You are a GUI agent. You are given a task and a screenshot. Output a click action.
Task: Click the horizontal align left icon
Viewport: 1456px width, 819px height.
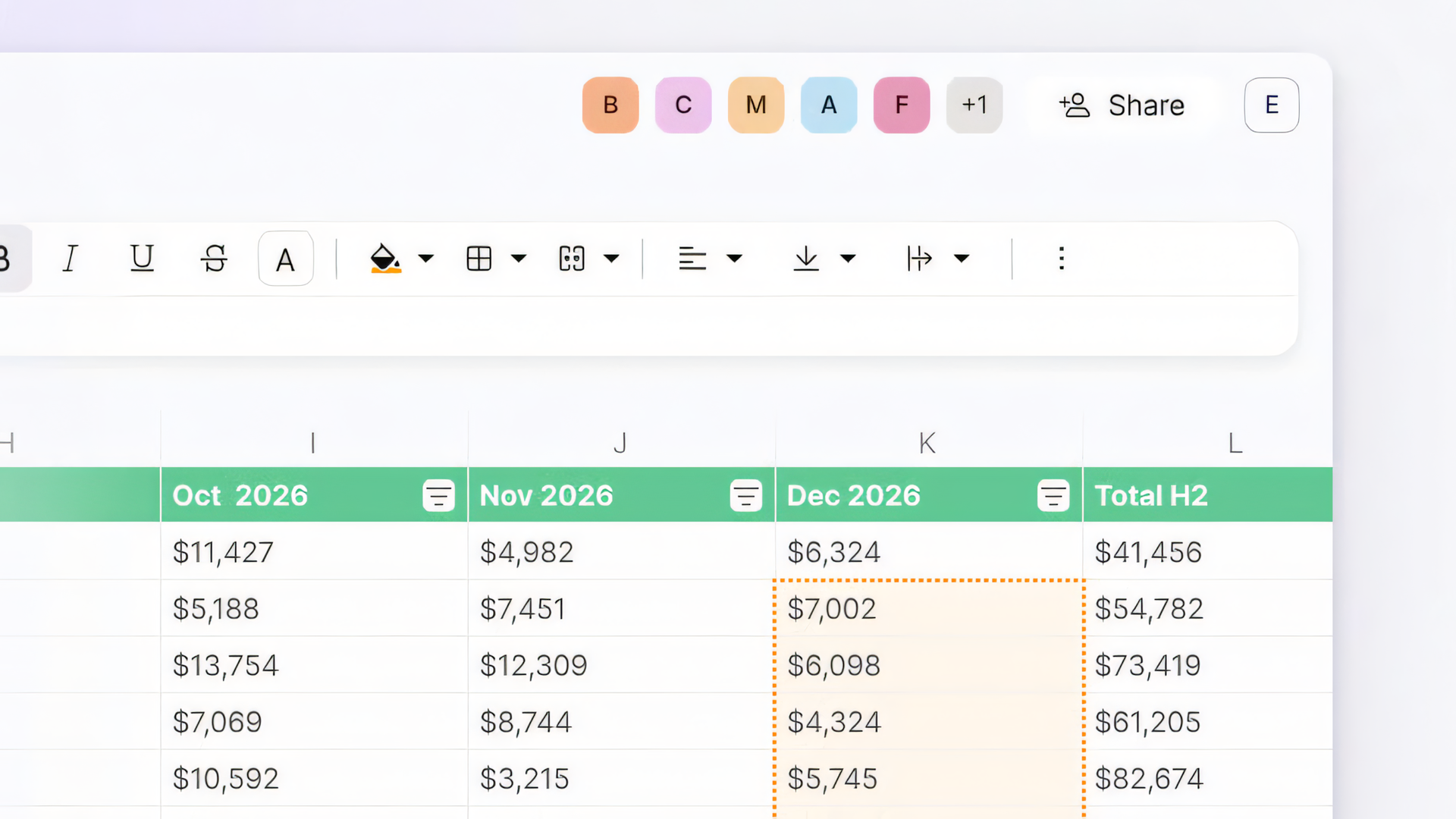point(692,259)
